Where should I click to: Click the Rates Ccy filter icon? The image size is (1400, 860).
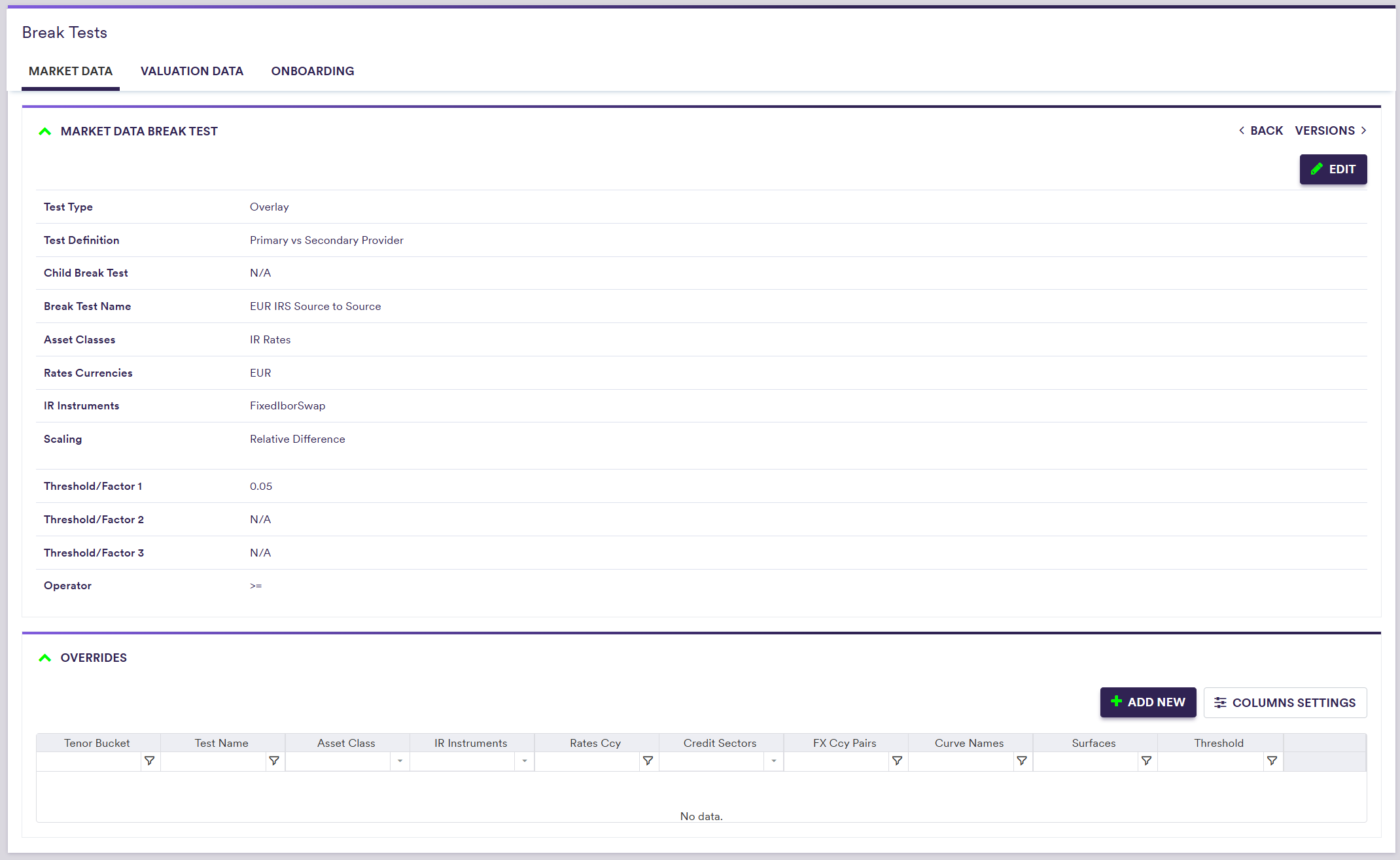pyautogui.click(x=648, y=761)
